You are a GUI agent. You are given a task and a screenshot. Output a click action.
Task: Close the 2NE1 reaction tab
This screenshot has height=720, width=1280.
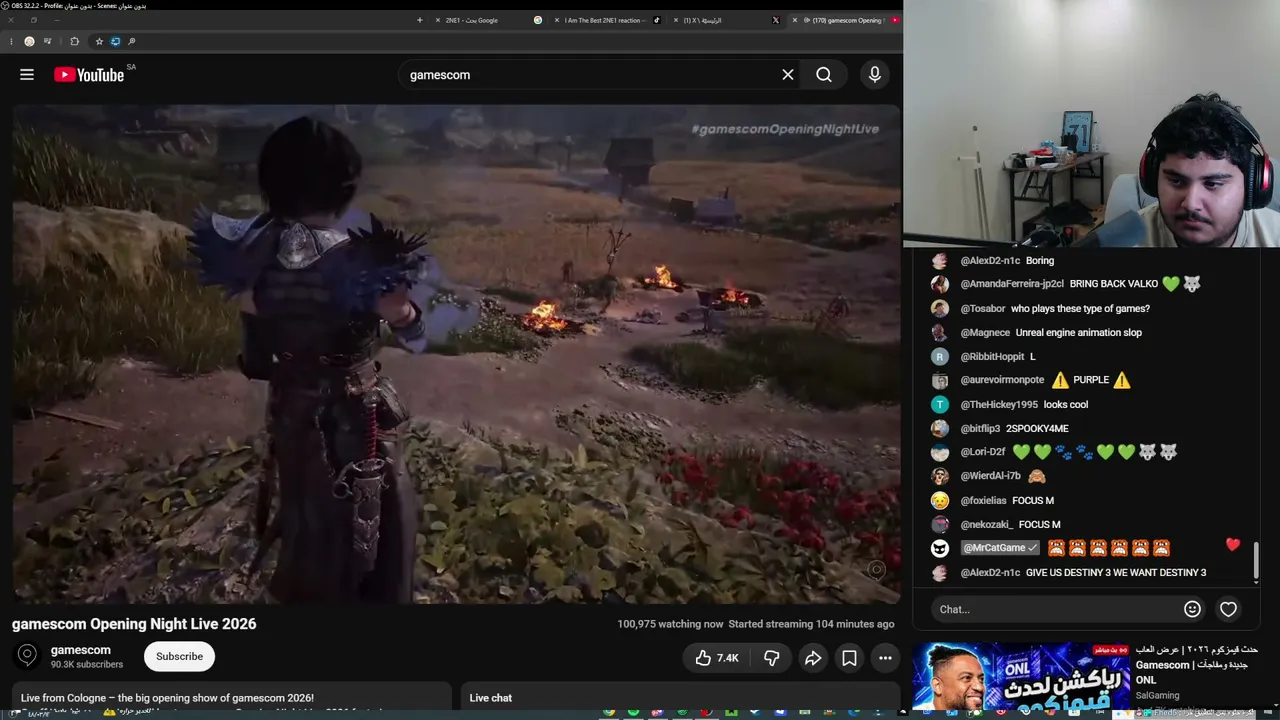tap(557, 20)
